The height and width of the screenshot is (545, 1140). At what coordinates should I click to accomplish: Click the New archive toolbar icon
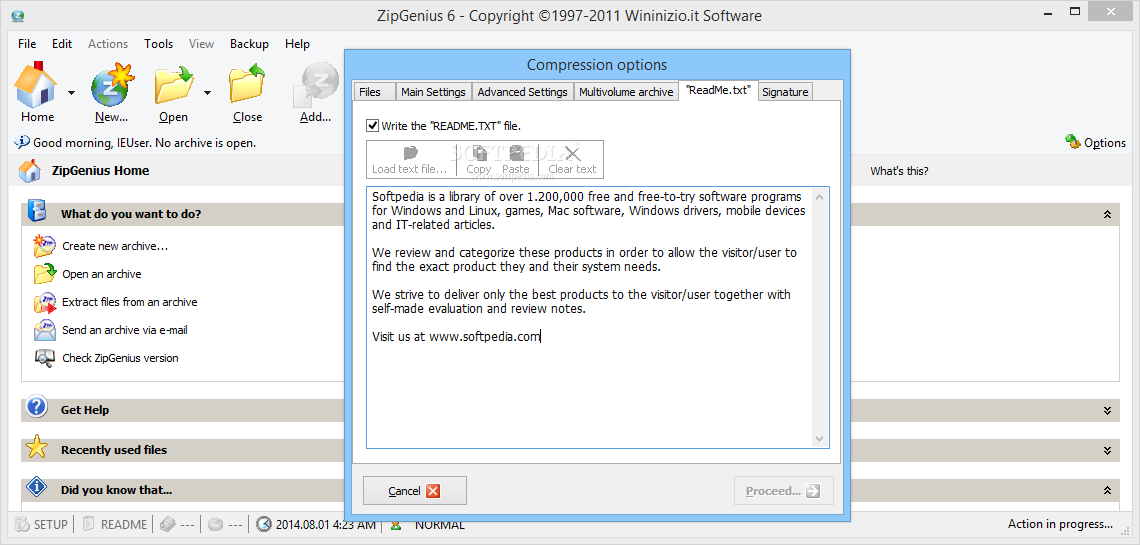113,85
